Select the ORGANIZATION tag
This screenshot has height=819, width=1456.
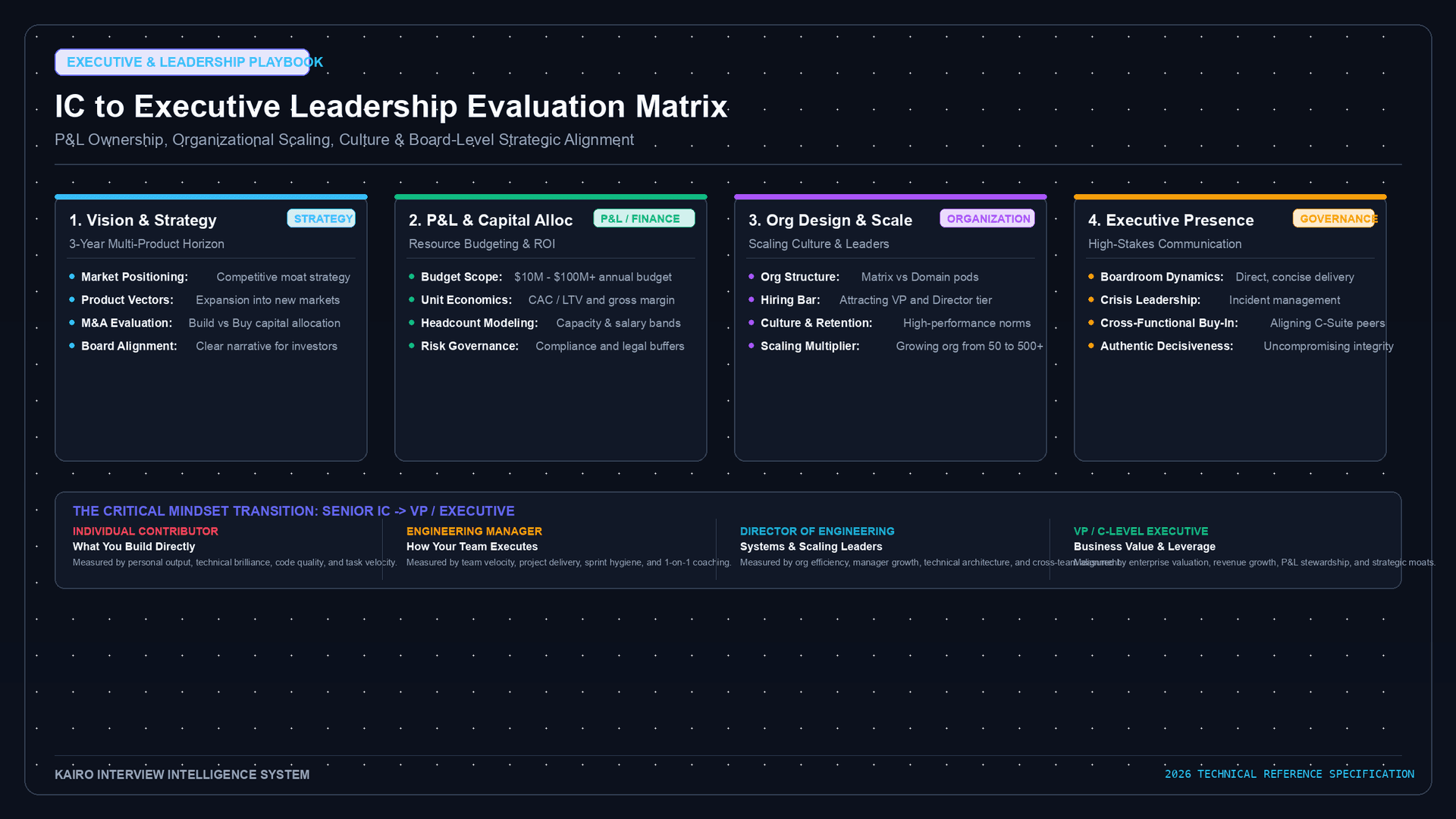[x=987, y=218]
